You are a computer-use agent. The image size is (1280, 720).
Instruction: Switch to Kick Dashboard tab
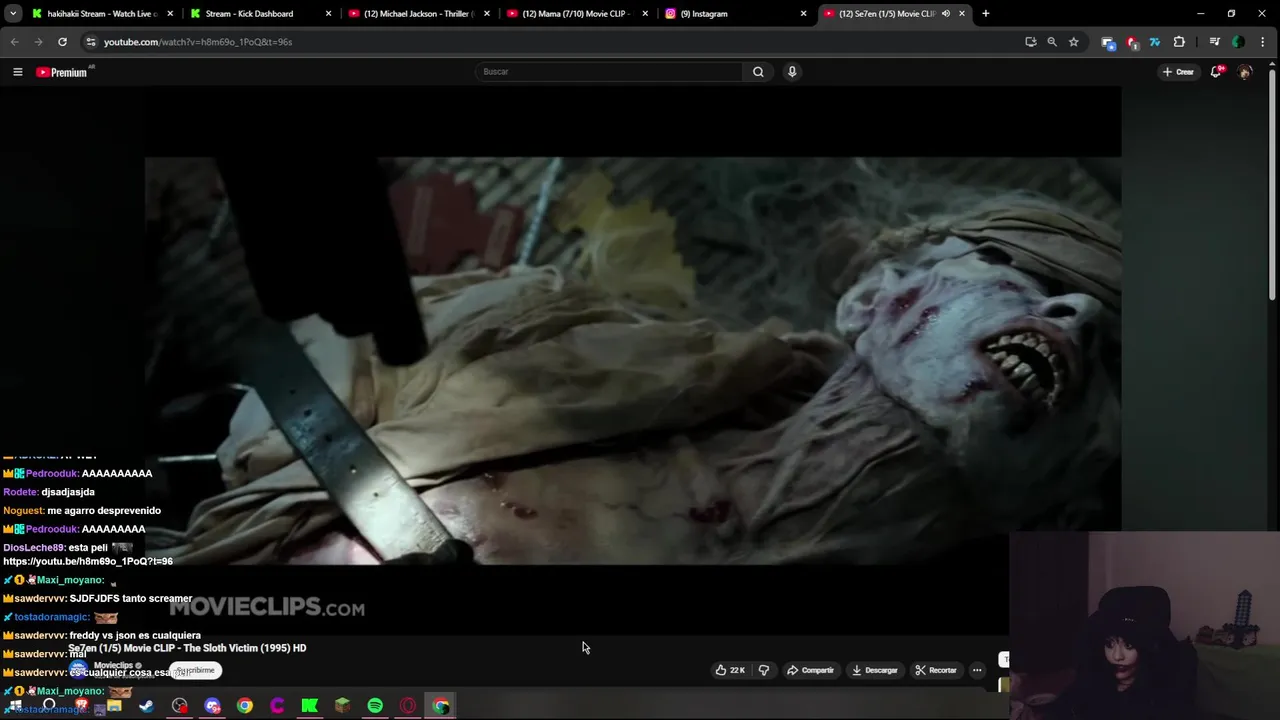(255, 14)
